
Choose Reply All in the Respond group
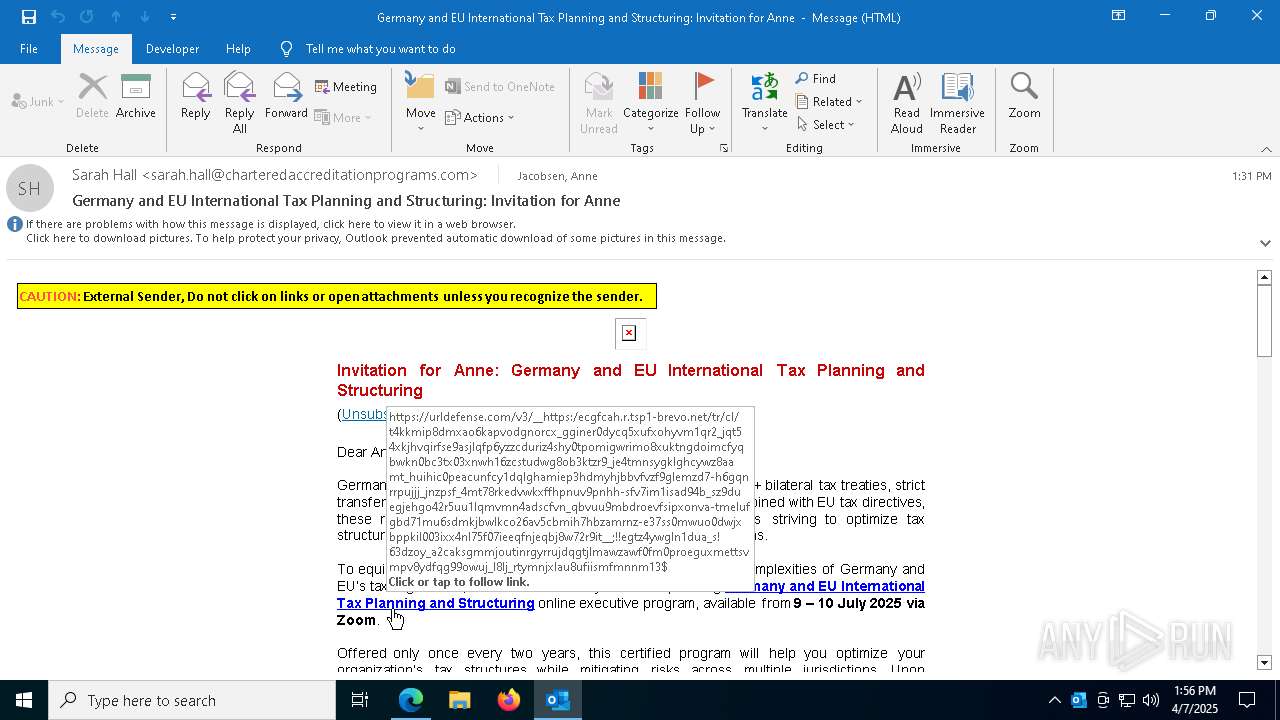pos(240,102)
